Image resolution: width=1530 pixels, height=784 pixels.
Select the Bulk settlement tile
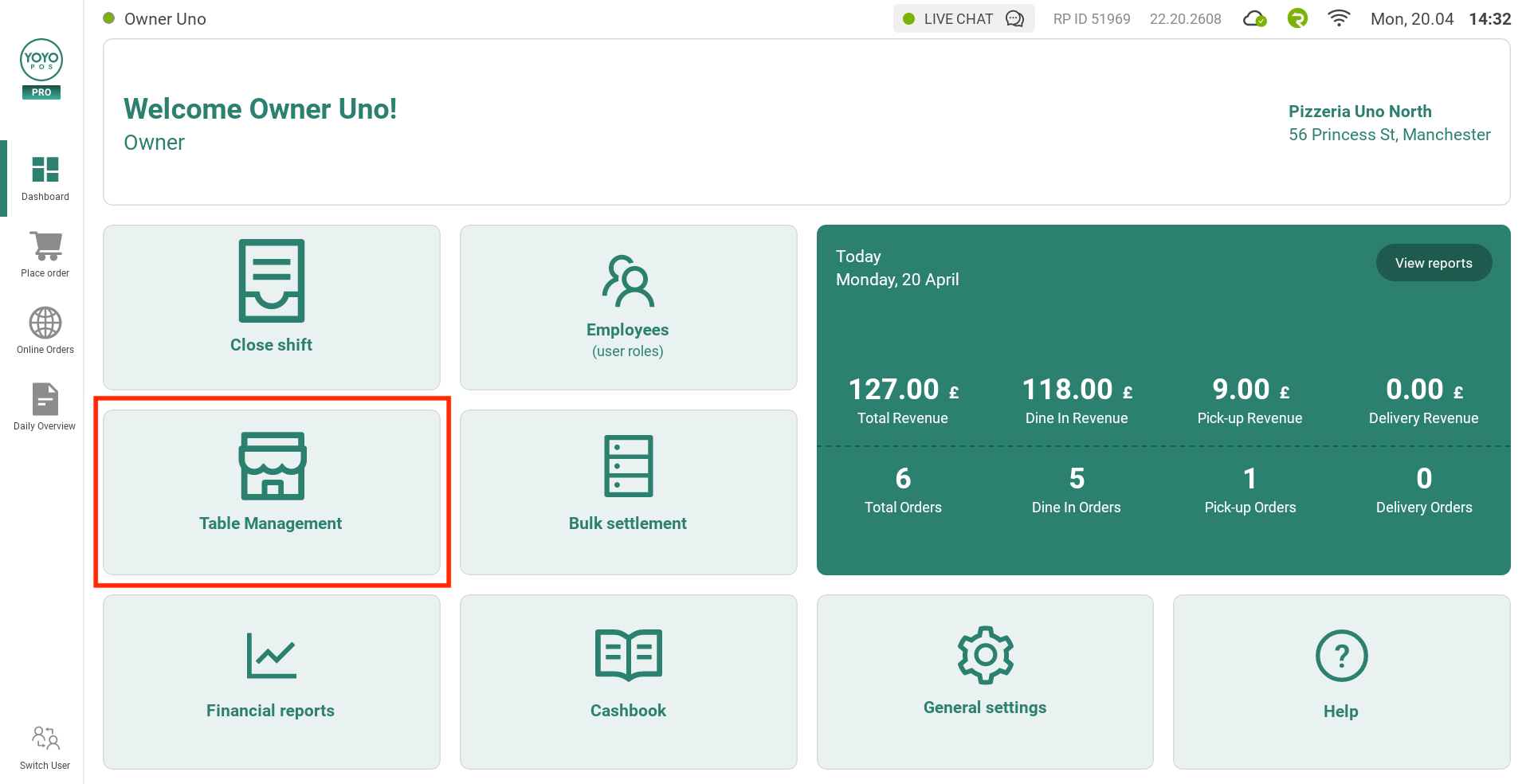coord(628,492)
